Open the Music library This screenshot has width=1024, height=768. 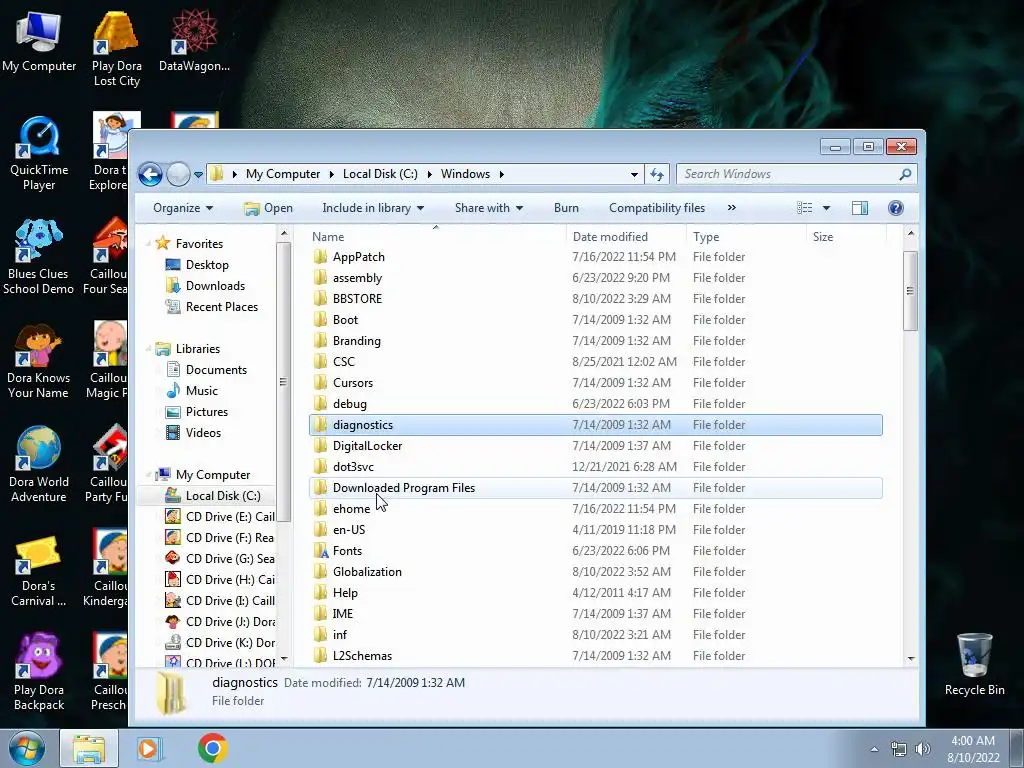click(x=201, y=391)
